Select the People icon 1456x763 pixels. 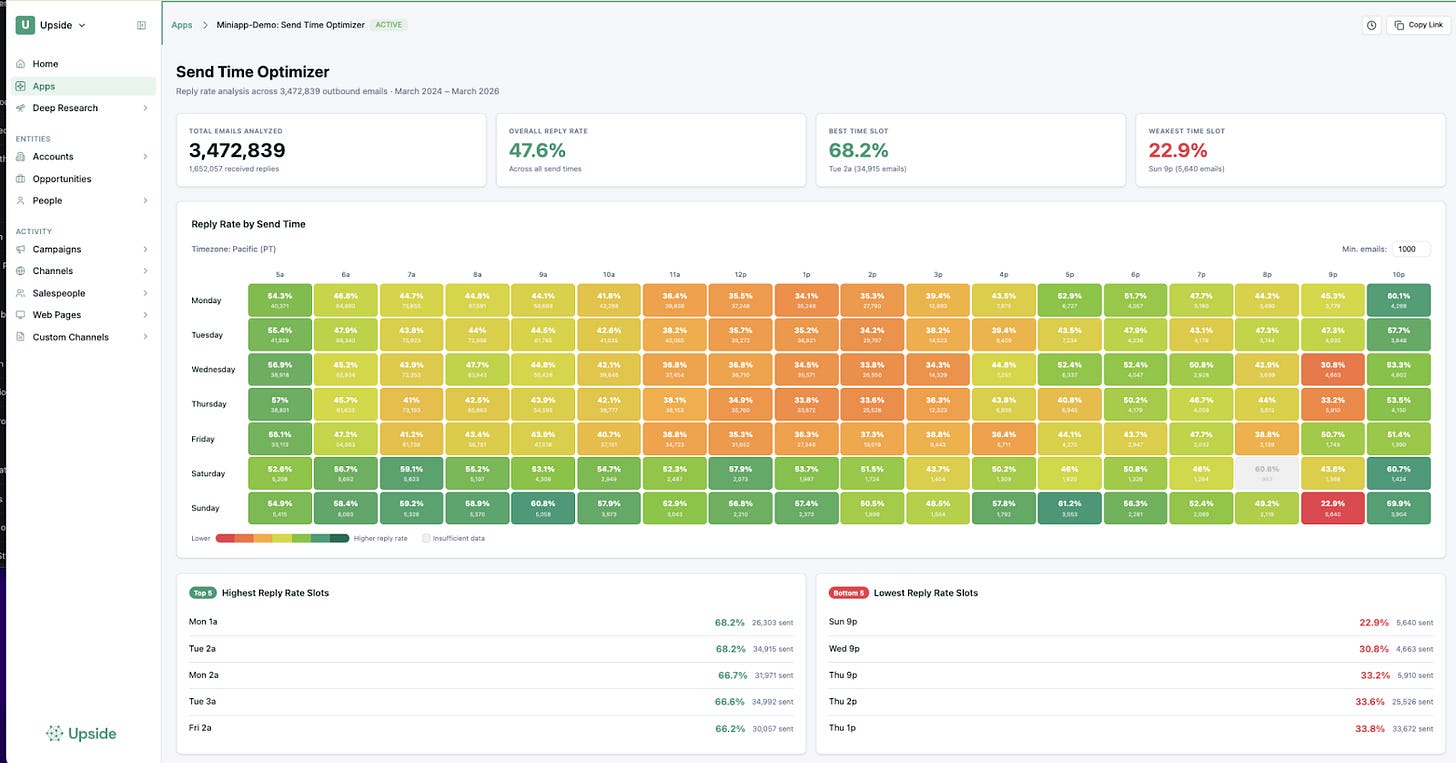pos(21,200)
